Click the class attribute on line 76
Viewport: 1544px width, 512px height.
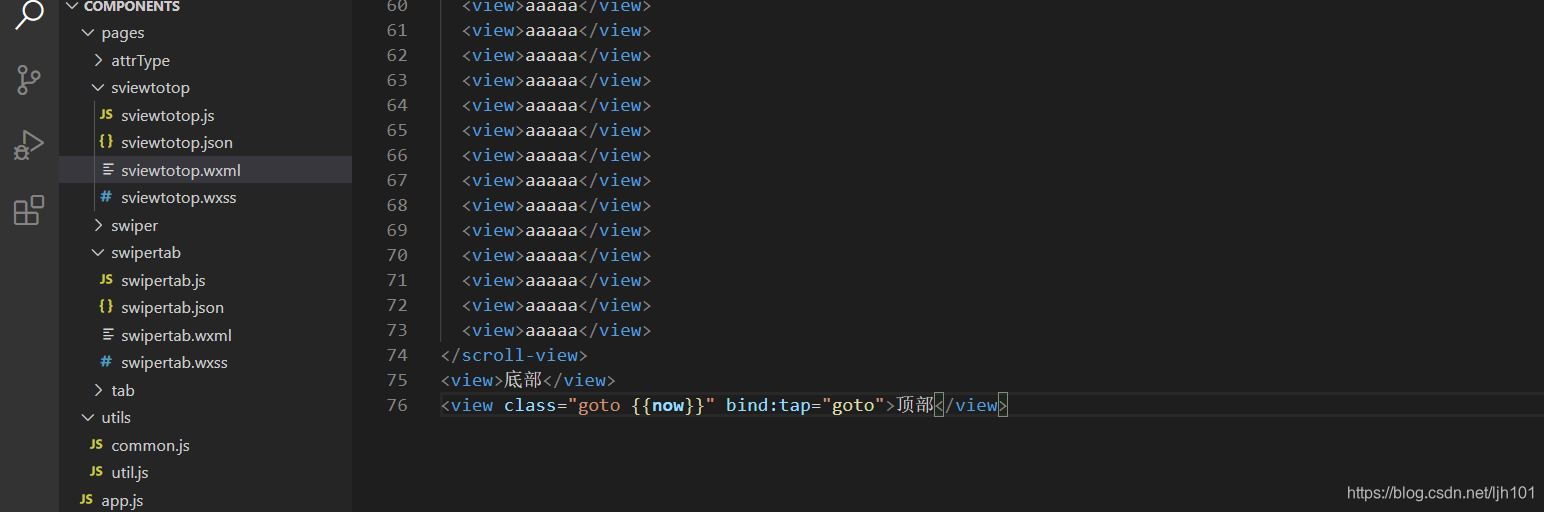click(530, 405)
